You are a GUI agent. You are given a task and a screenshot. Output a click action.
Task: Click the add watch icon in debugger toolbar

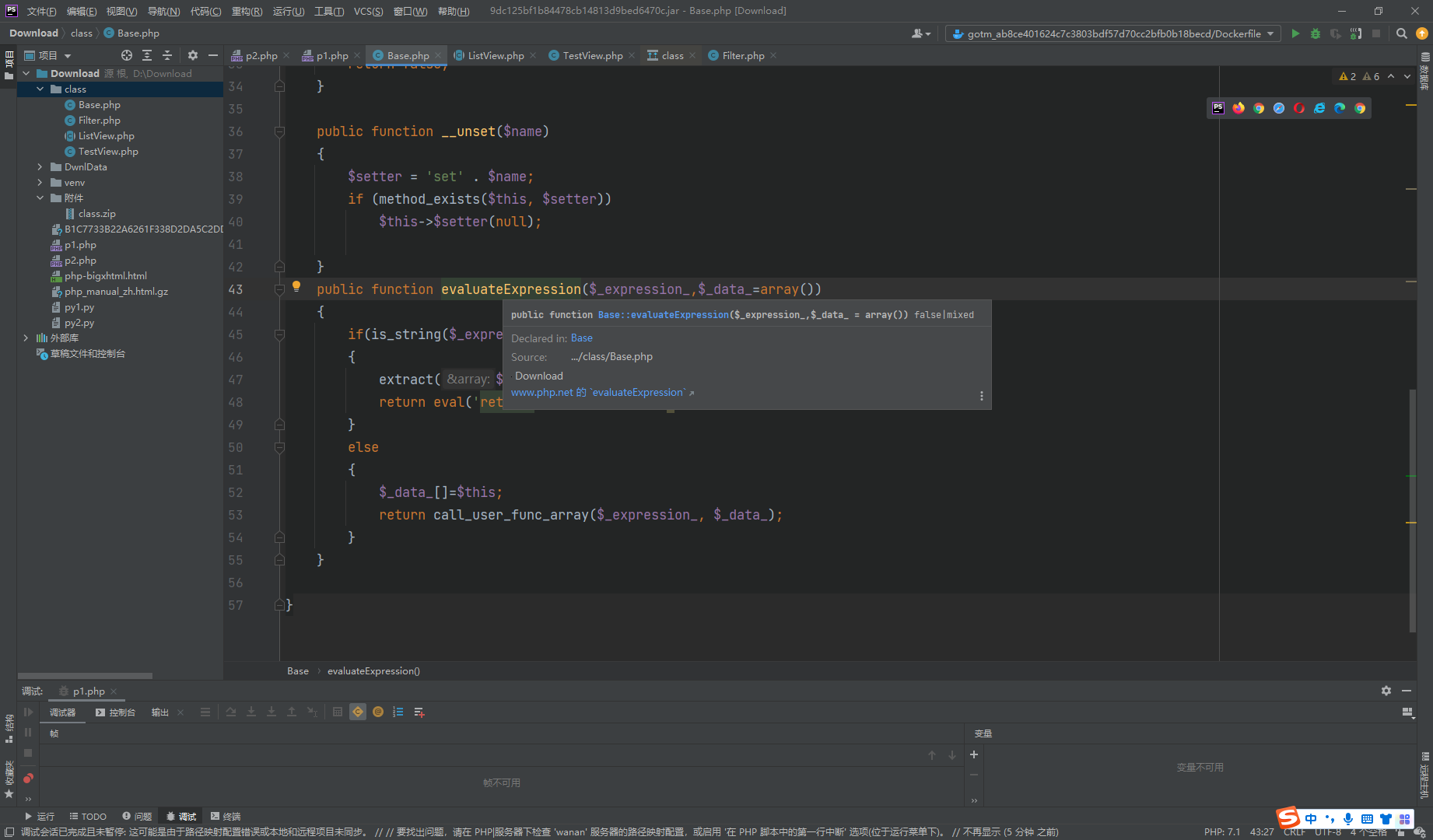pyautogui.click(x=419, y=712)
